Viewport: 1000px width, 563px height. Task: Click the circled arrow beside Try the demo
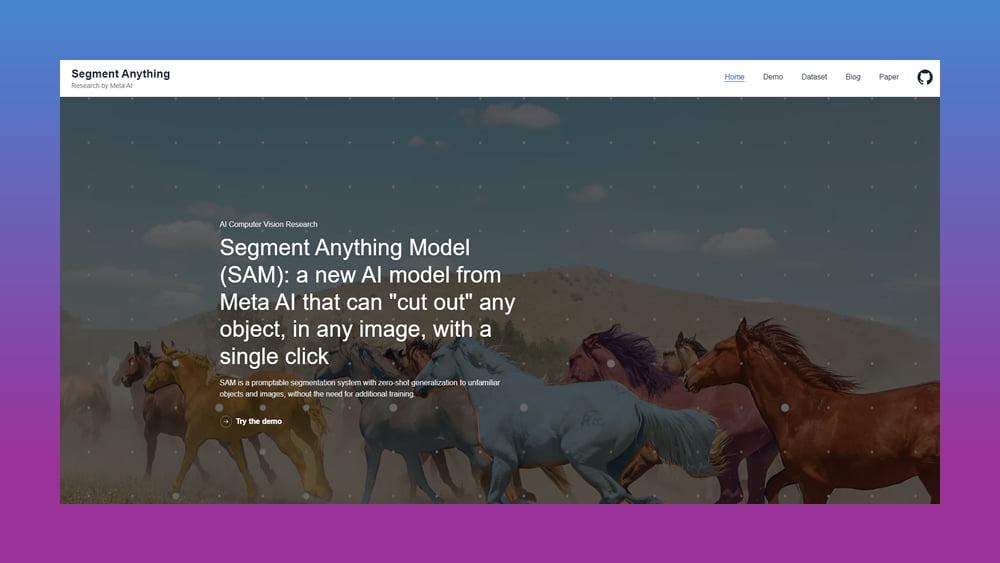pyautogui.click(x=226, y=421)
